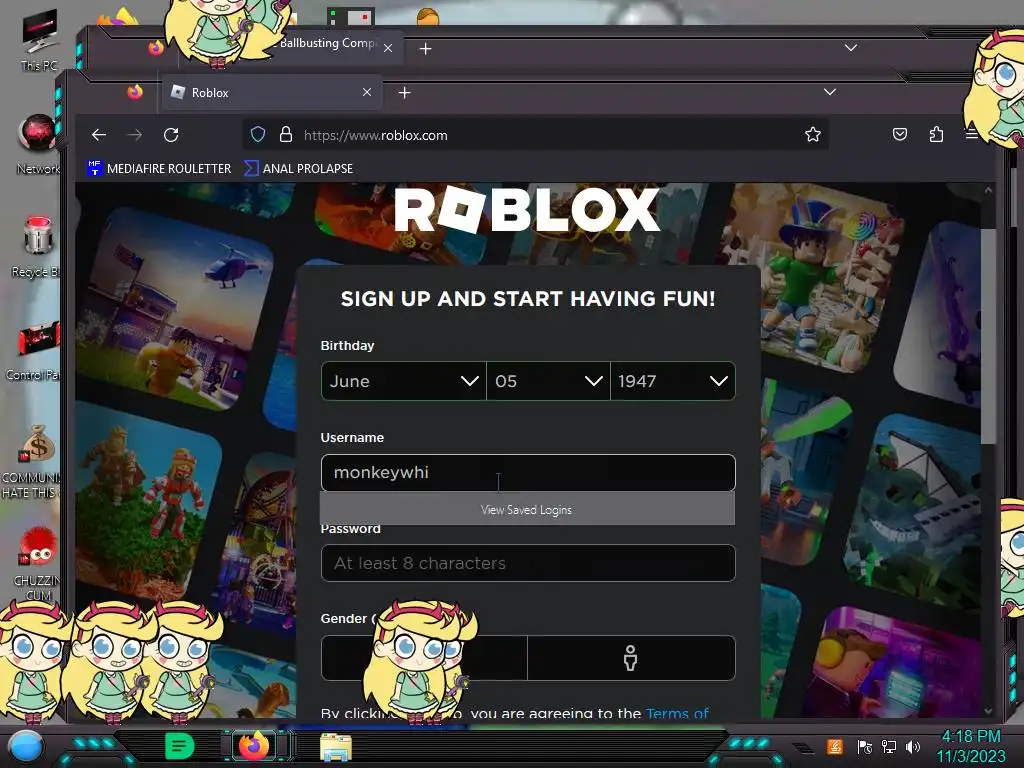The height and width of the screenshot is (768, 1024).
Task: Click the ROBLOX logo
Action: coord(527,210)
